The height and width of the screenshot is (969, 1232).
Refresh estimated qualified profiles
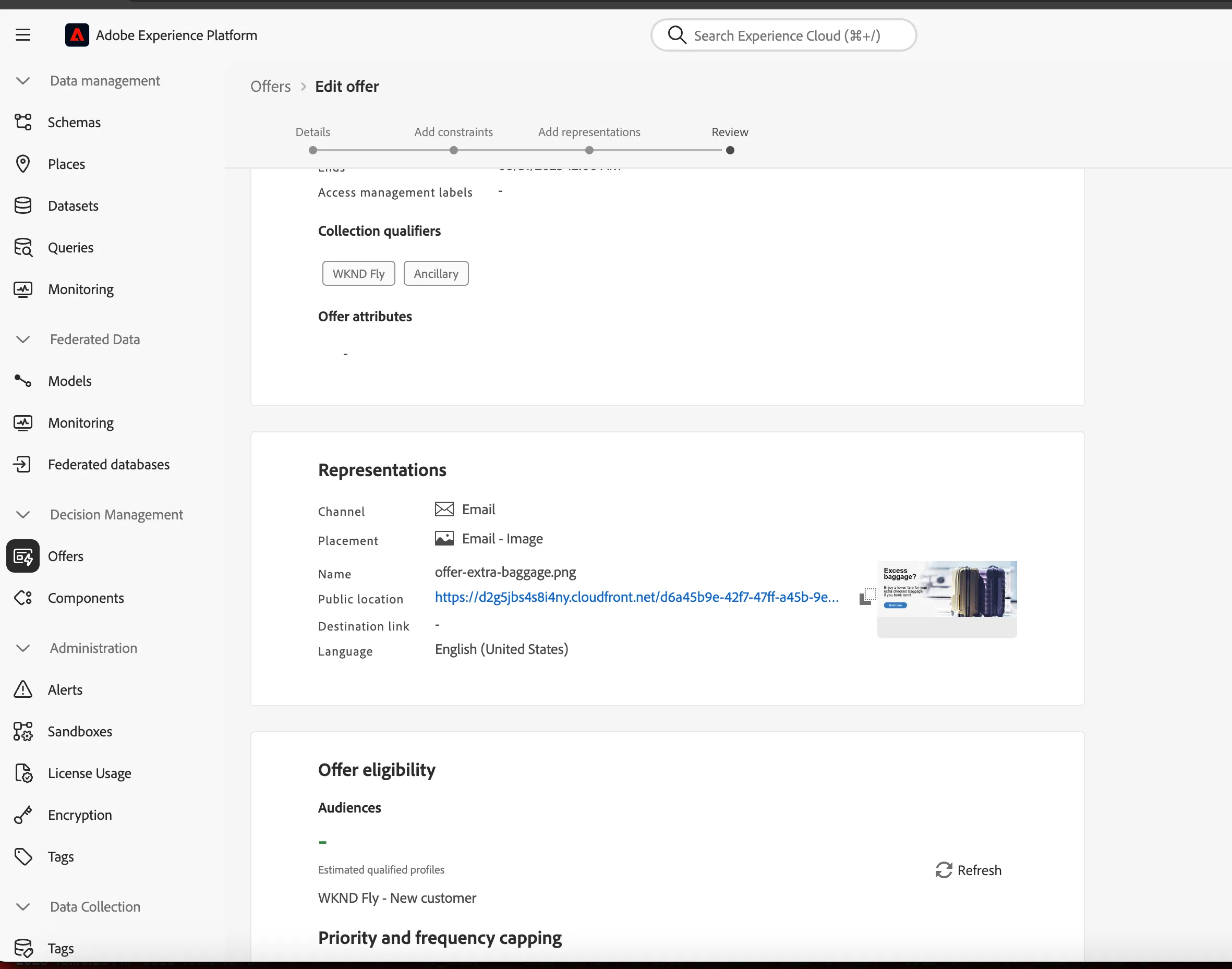[x=968, y=870]
